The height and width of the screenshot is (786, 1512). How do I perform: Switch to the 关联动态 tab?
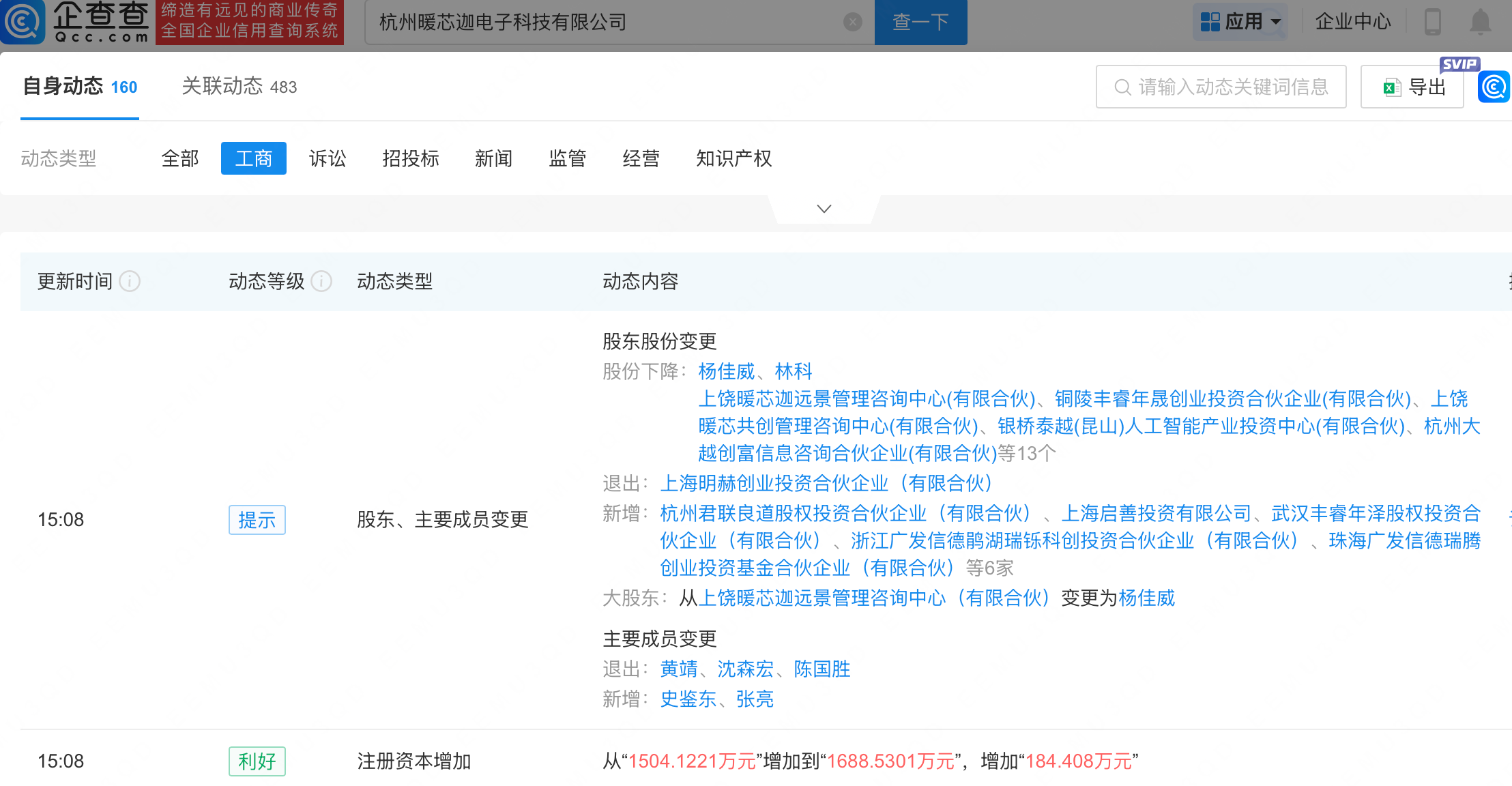pyautogui.click(x=239, y=87)
